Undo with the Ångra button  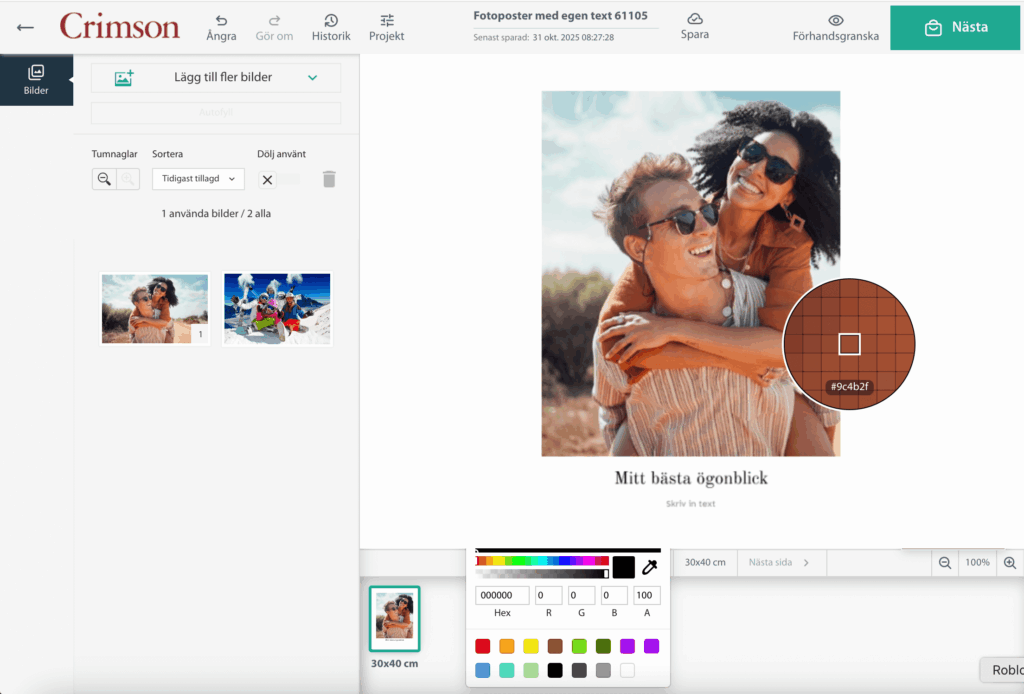point(221,27)
